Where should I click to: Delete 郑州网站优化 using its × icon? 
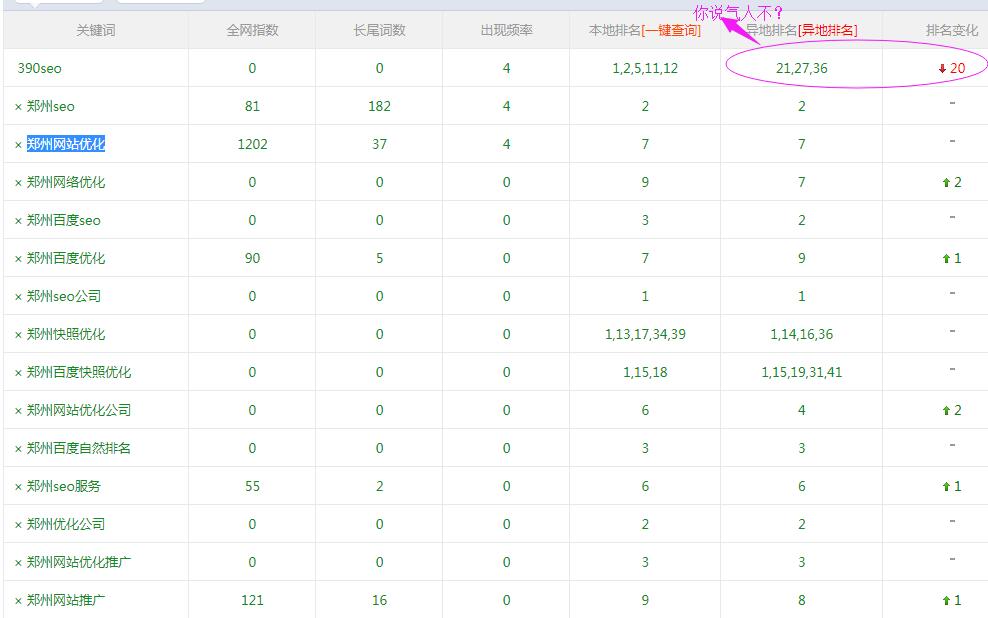pos(18,145)
